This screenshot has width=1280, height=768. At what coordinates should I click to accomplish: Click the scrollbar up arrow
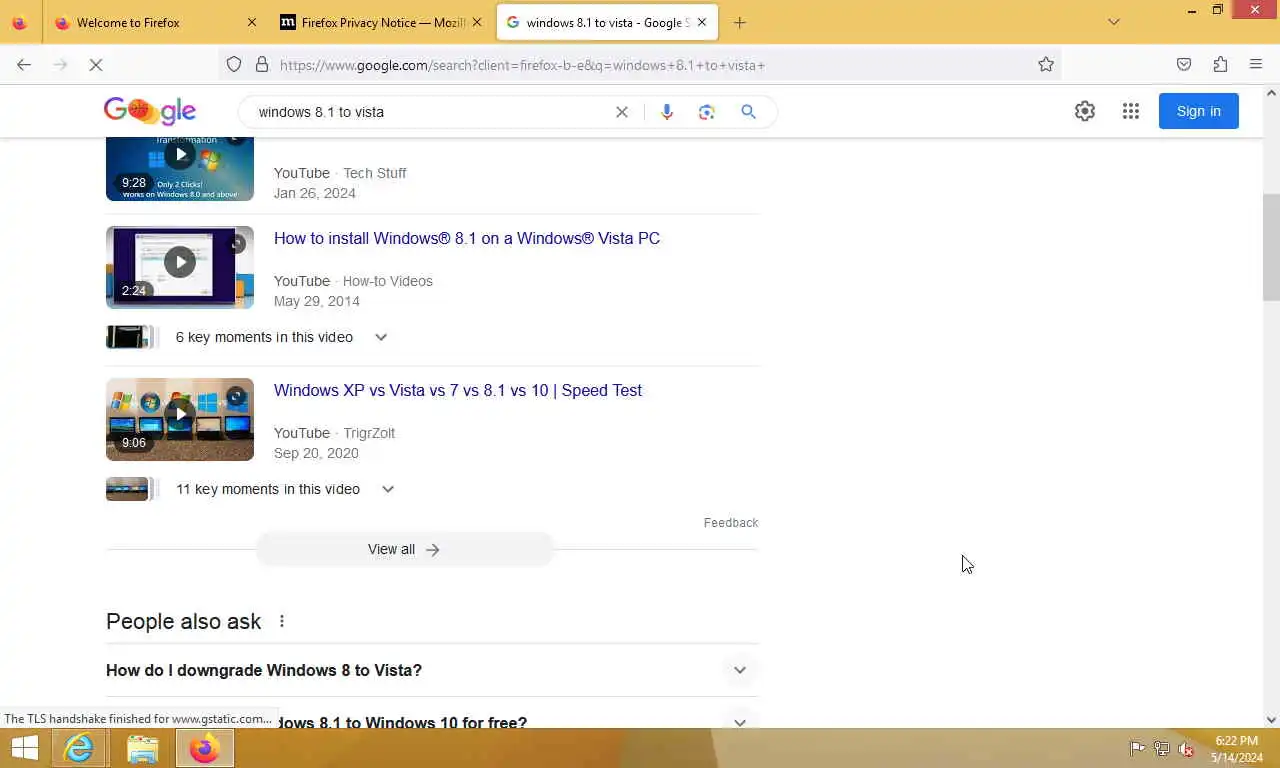[x=1271, y=93]
